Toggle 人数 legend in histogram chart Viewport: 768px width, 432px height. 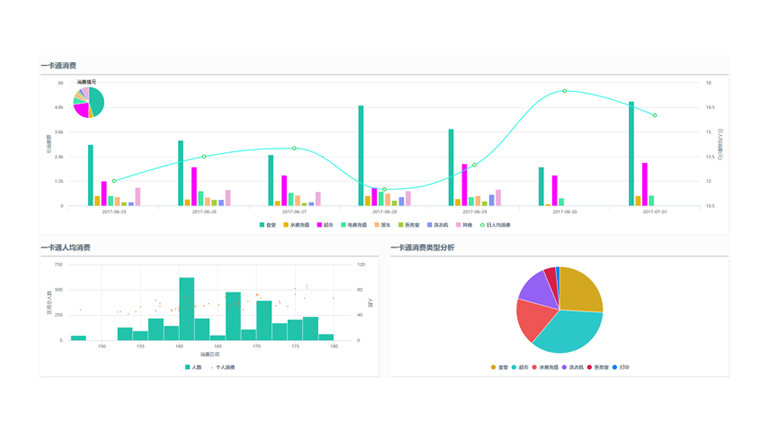pos(192,367)
